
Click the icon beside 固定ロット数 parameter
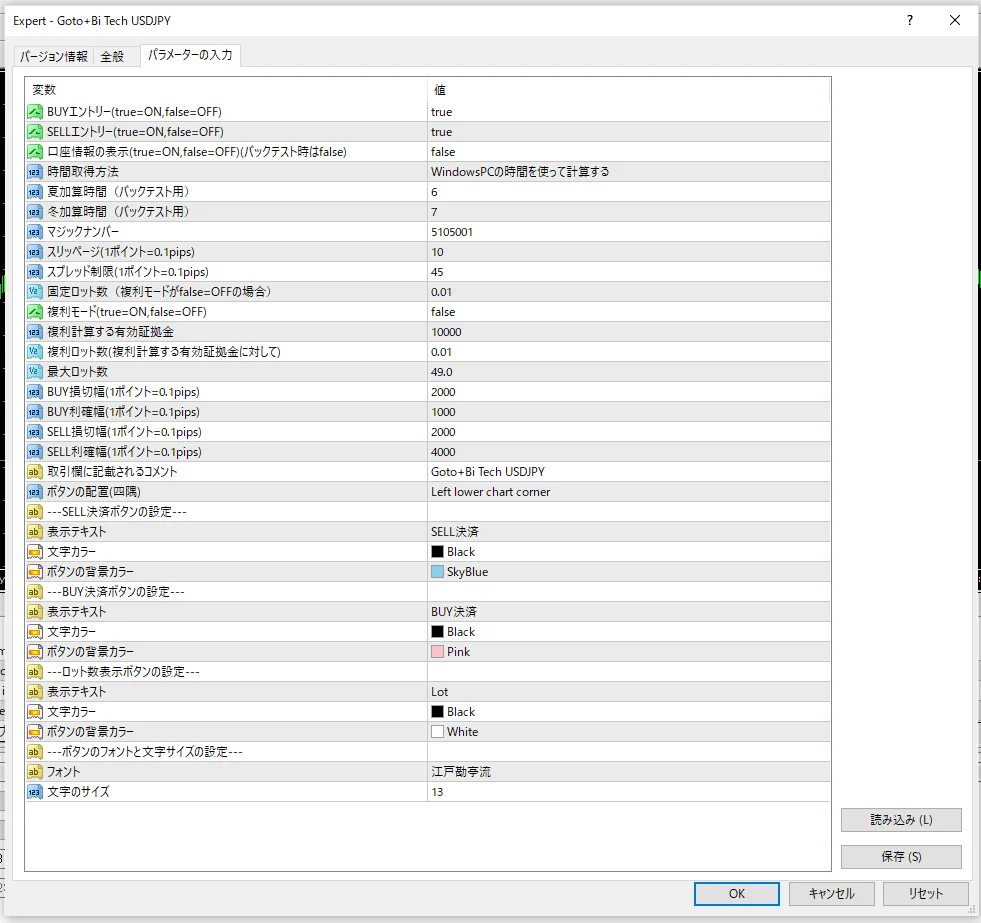[35, 292]
